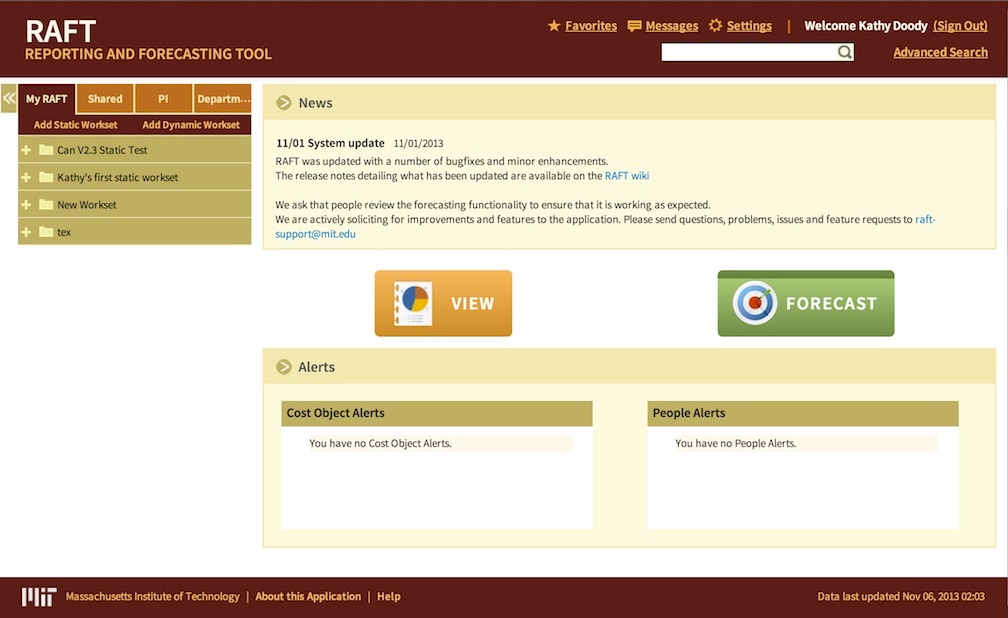Image resolution: width=1008 pixels, height=618 pixels.
Task: Click the News panel title
Action: pos(315,103)
